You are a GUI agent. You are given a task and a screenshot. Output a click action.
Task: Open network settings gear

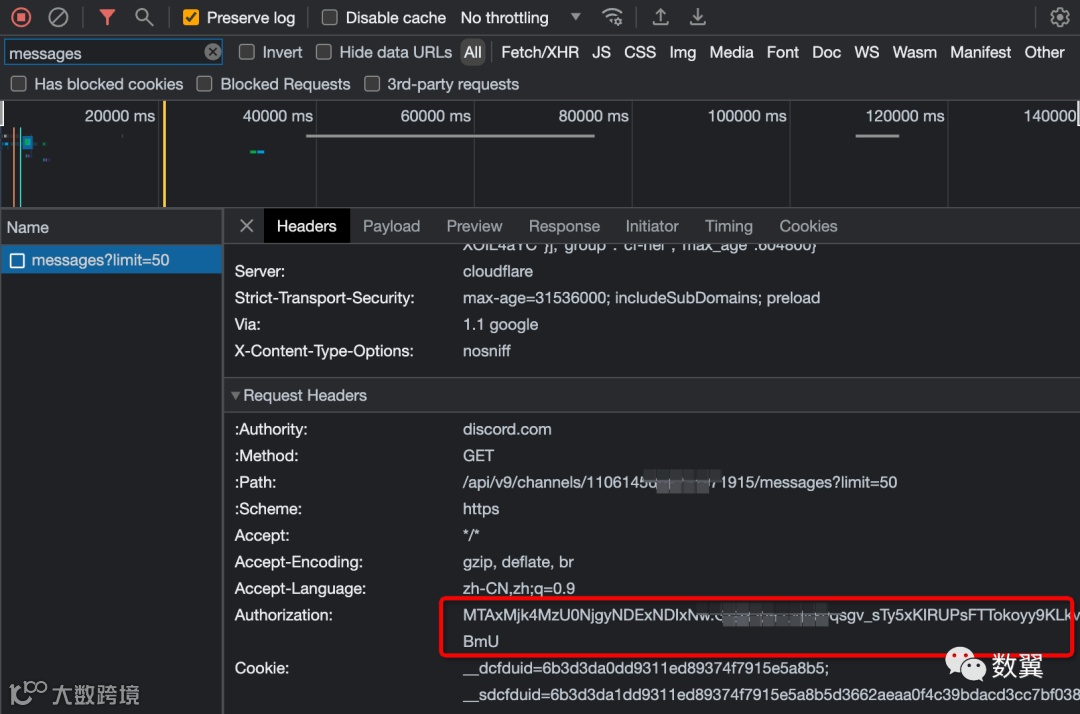click(x=1059, y=17)
